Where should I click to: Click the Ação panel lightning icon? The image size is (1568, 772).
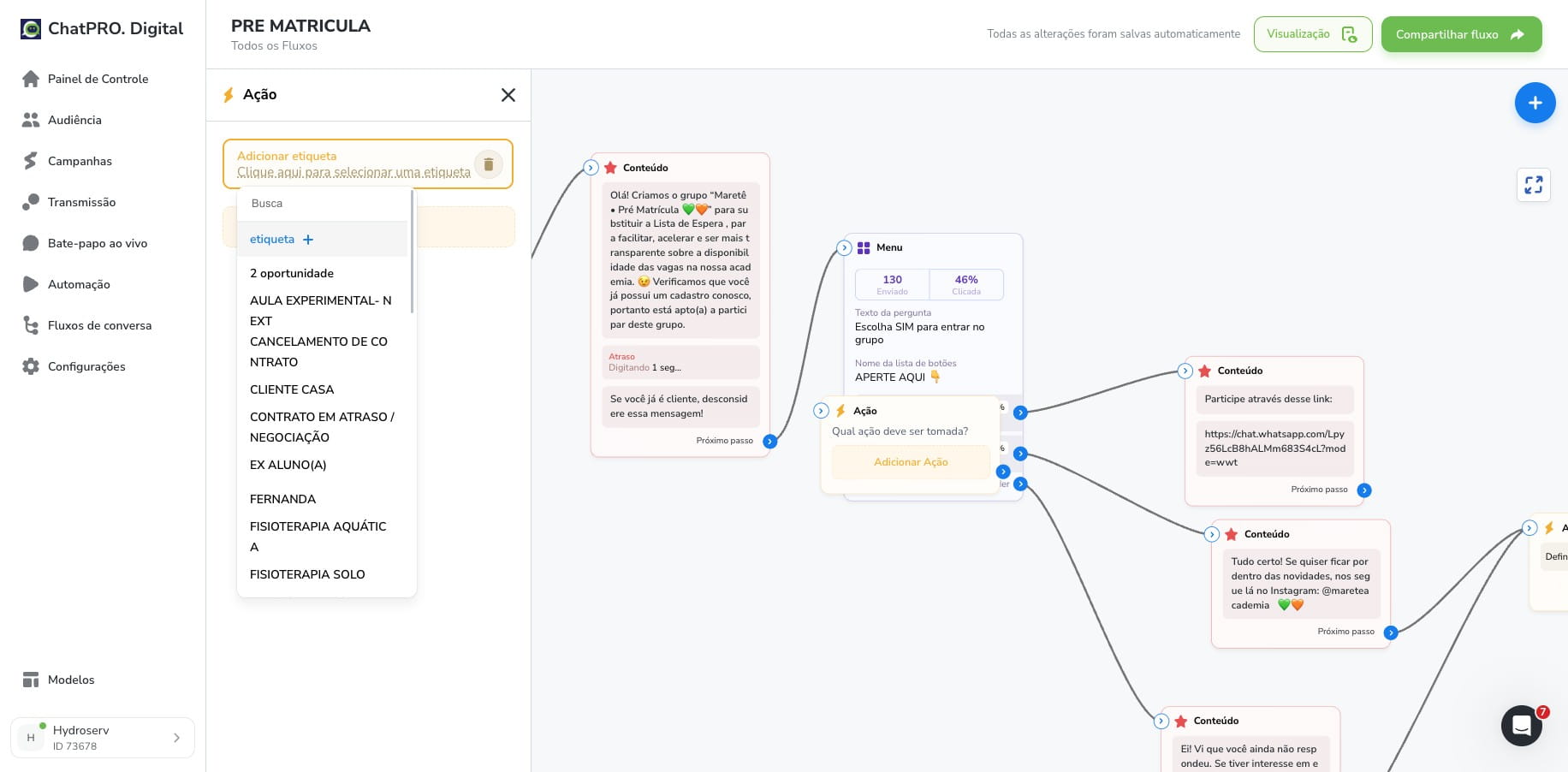point(229,95)
